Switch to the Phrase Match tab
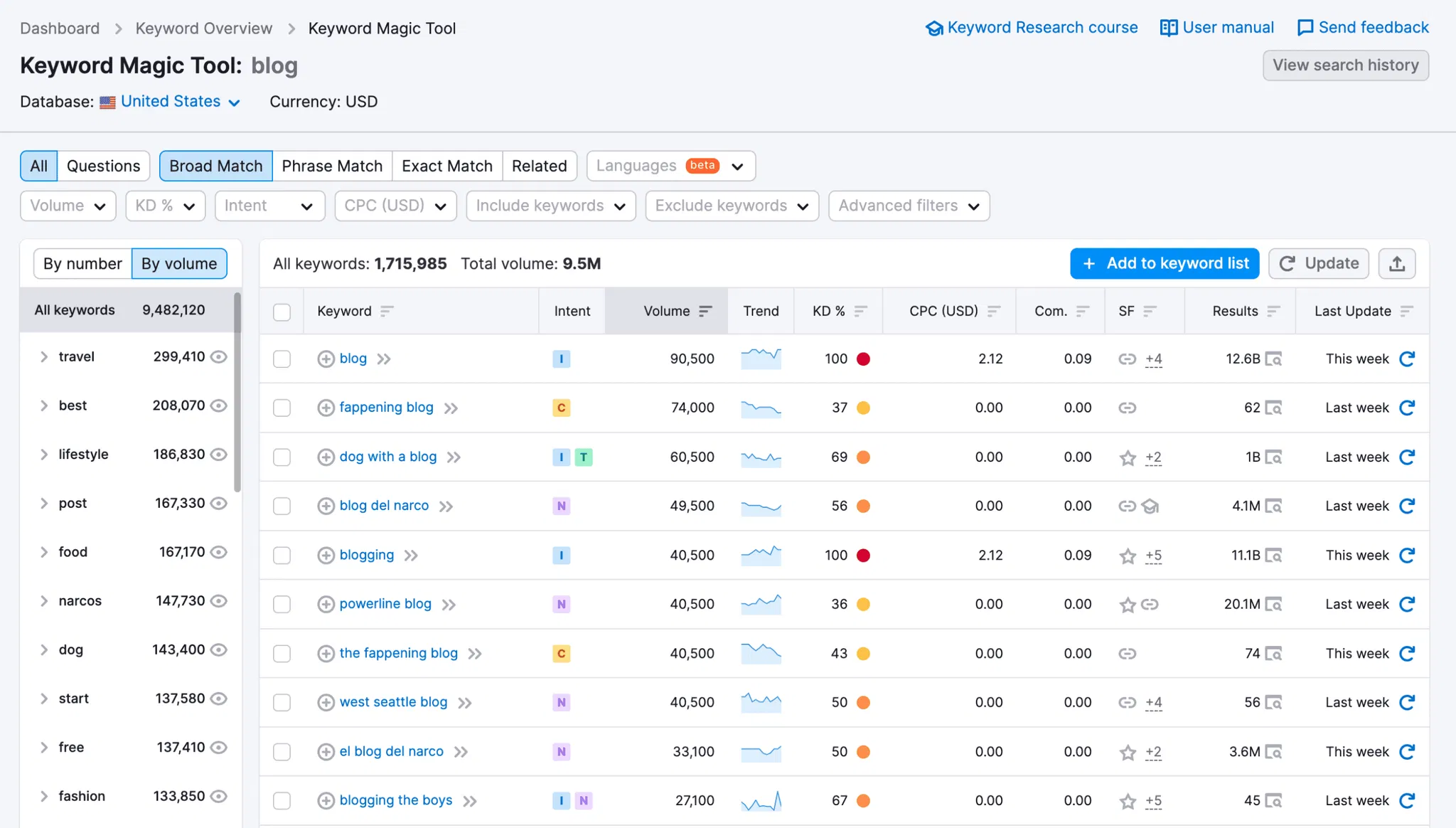The width and height of the screenshot is (1456, 828). point(332,166)
